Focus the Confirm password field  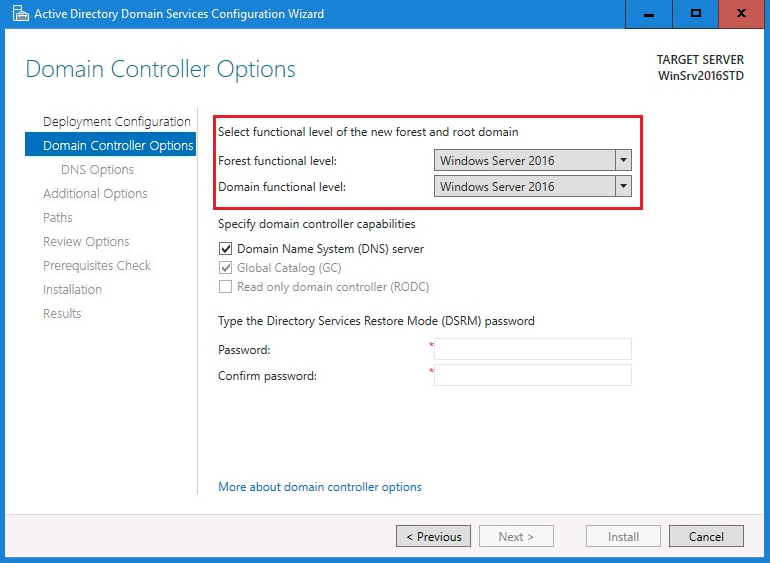(532, 375)
